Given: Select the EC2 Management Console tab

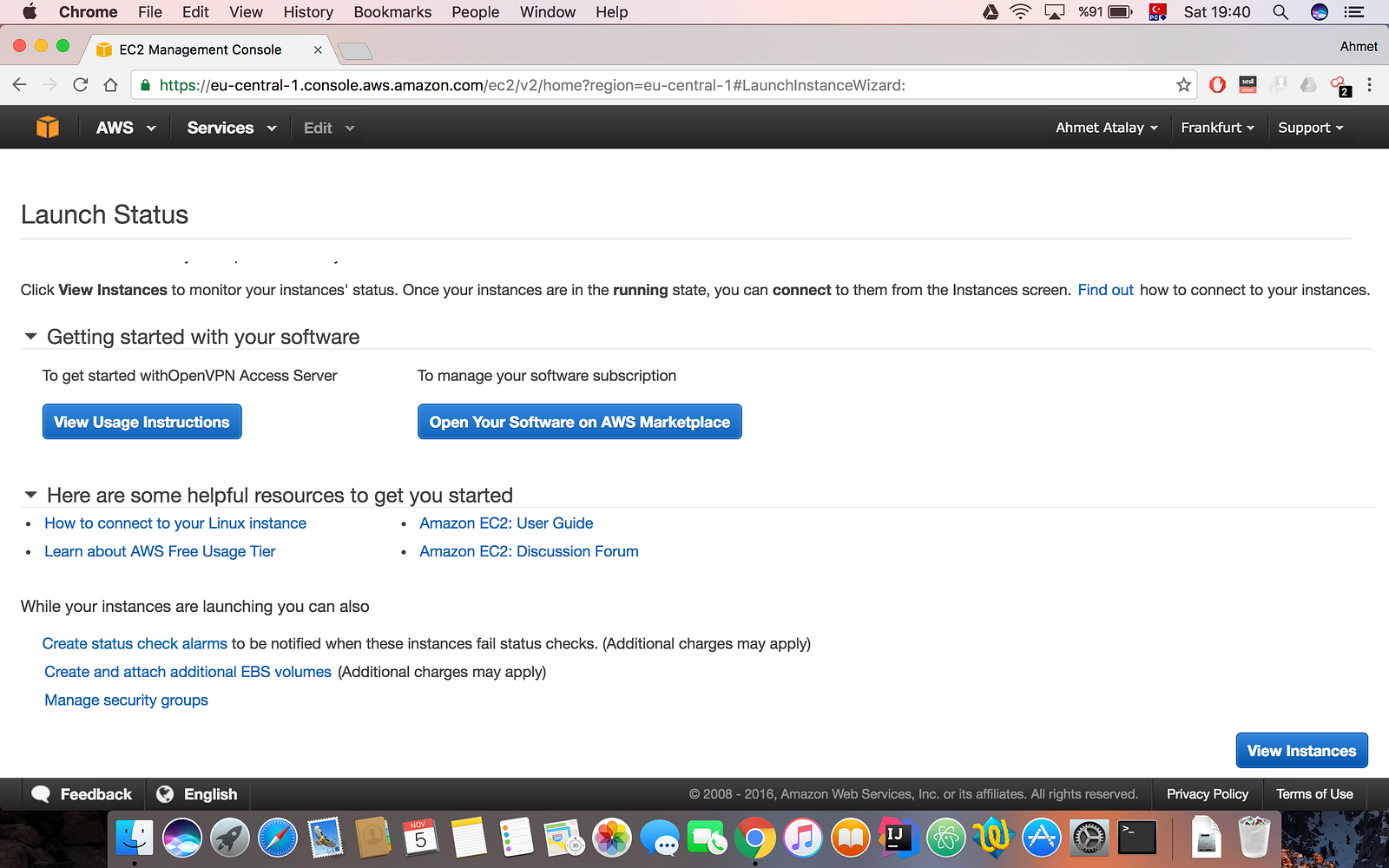Looking at the screenshot, I should click(208, 49).
